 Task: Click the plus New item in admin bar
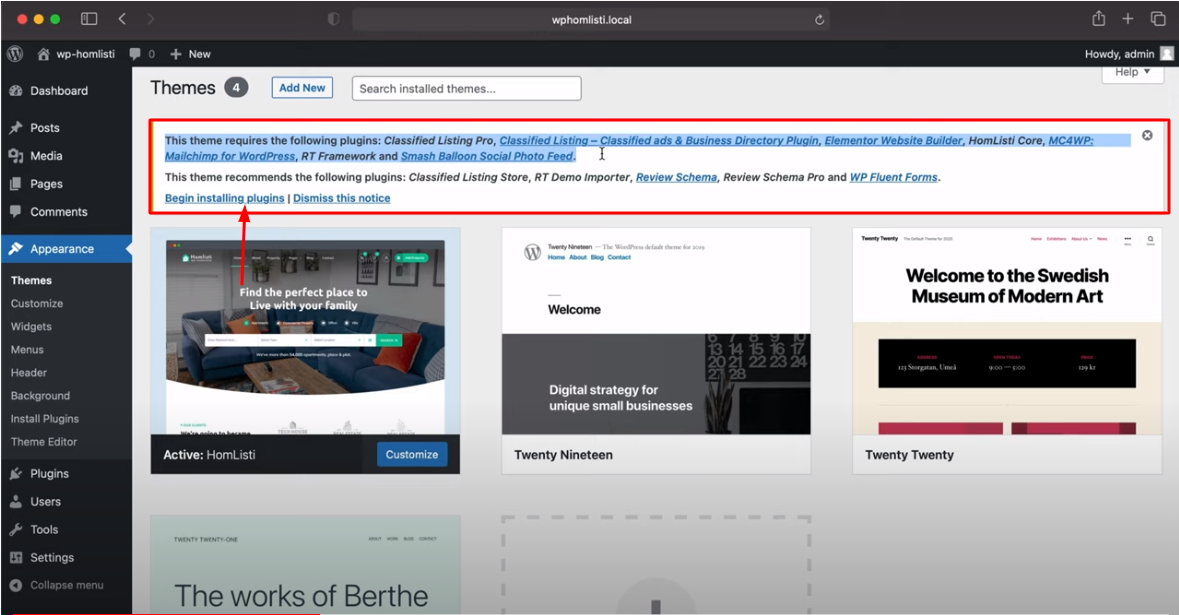click(x=190, y=54)
